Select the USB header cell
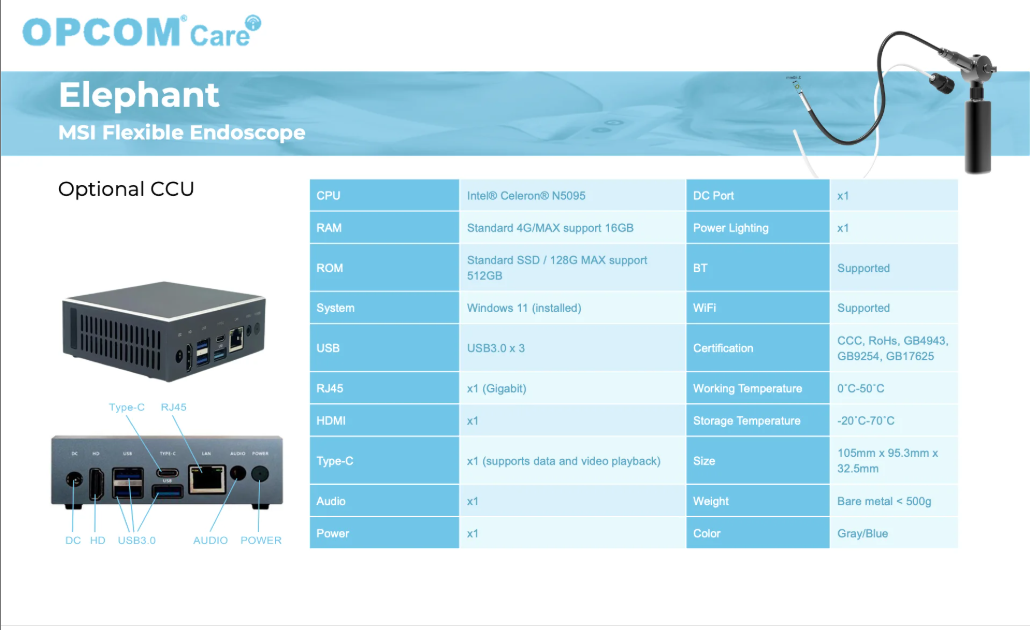1030x630 pixels. pos(384,348)
